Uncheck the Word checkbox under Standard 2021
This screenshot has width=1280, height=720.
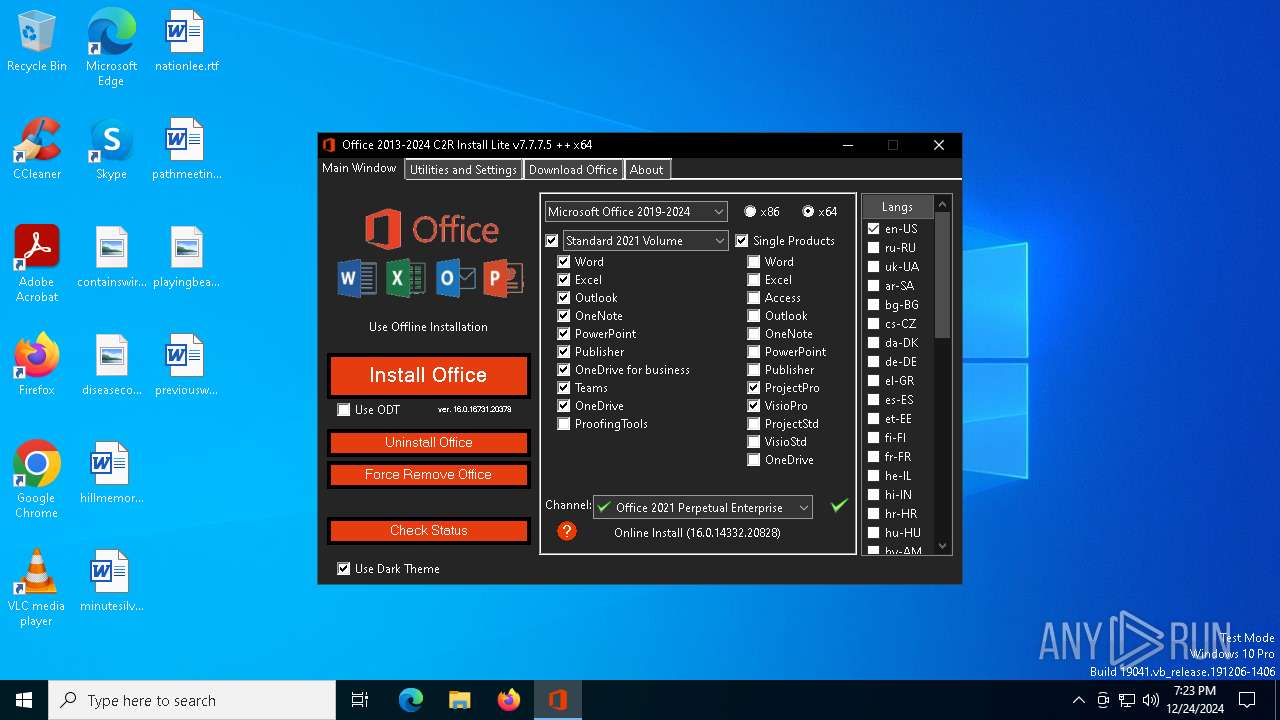pyautogui.click(x=564, y=262)
